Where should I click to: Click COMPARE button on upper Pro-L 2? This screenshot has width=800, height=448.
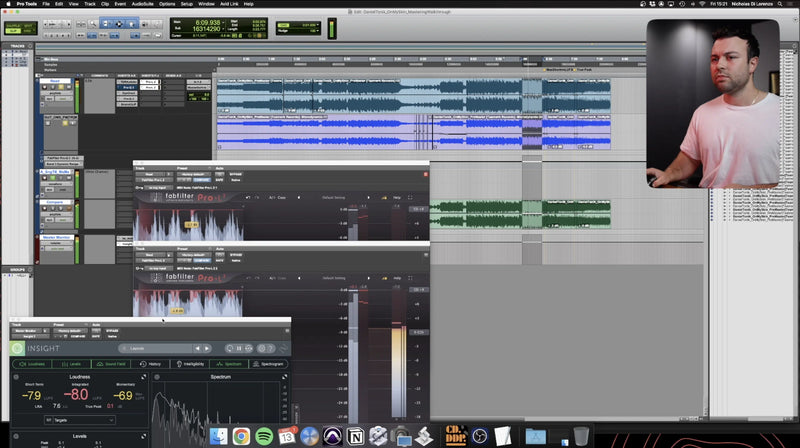[200, 179]
